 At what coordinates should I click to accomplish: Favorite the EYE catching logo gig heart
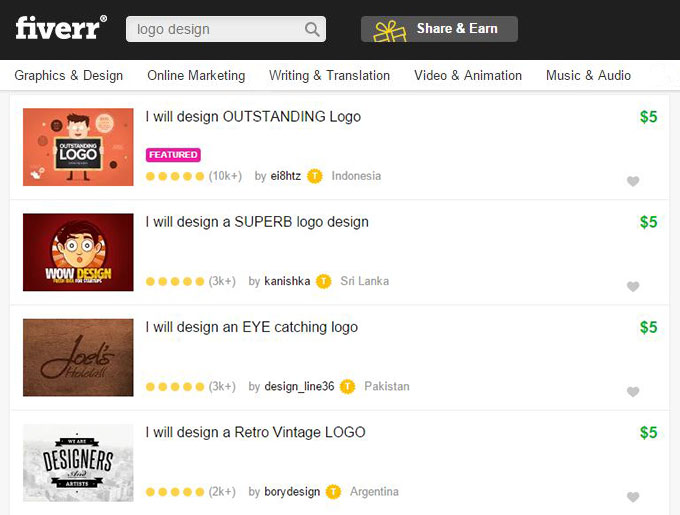point(633,392)
